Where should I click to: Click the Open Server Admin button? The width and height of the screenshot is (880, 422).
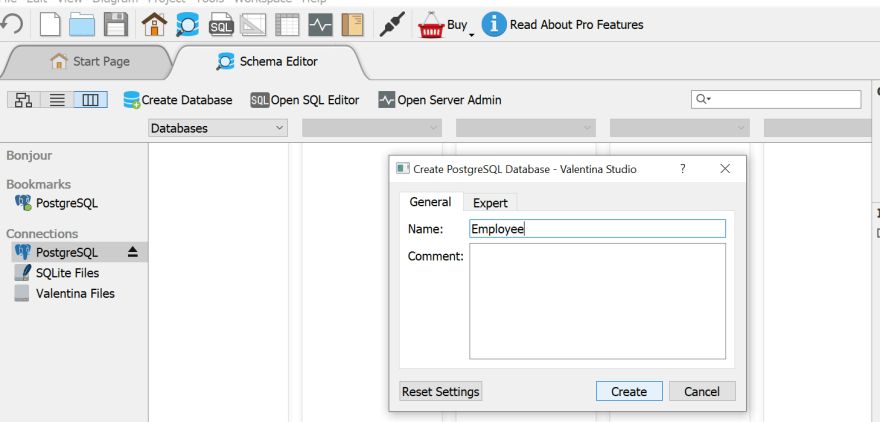click(440, 100)
